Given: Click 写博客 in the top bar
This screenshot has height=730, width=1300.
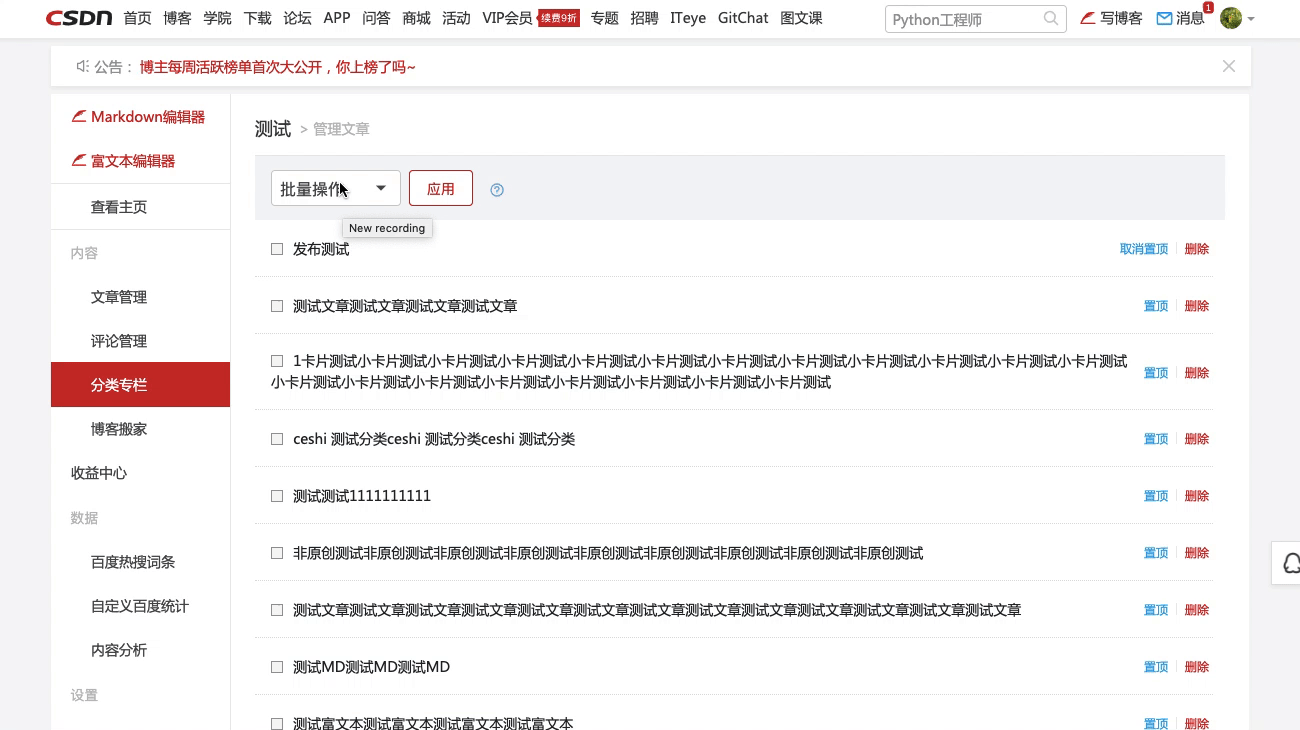Looking at the screenshot, I should point(1112,18).
